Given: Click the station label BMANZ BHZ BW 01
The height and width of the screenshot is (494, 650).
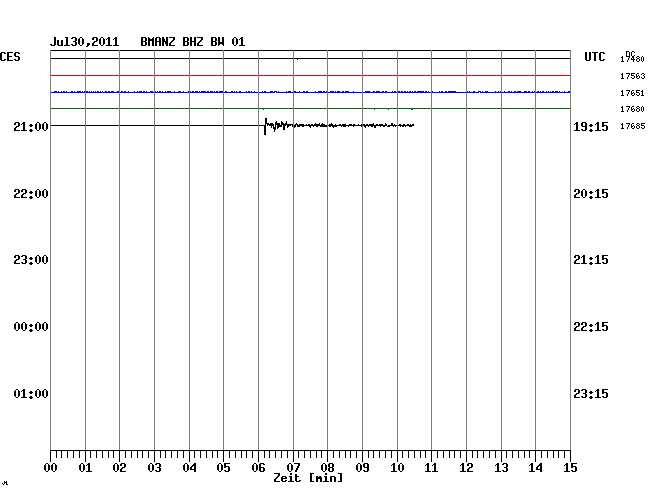Looking at the screenshot, I should 193,42.
